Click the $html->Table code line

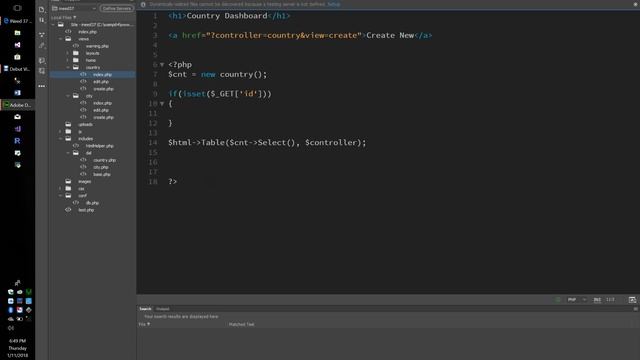(267, 143)
